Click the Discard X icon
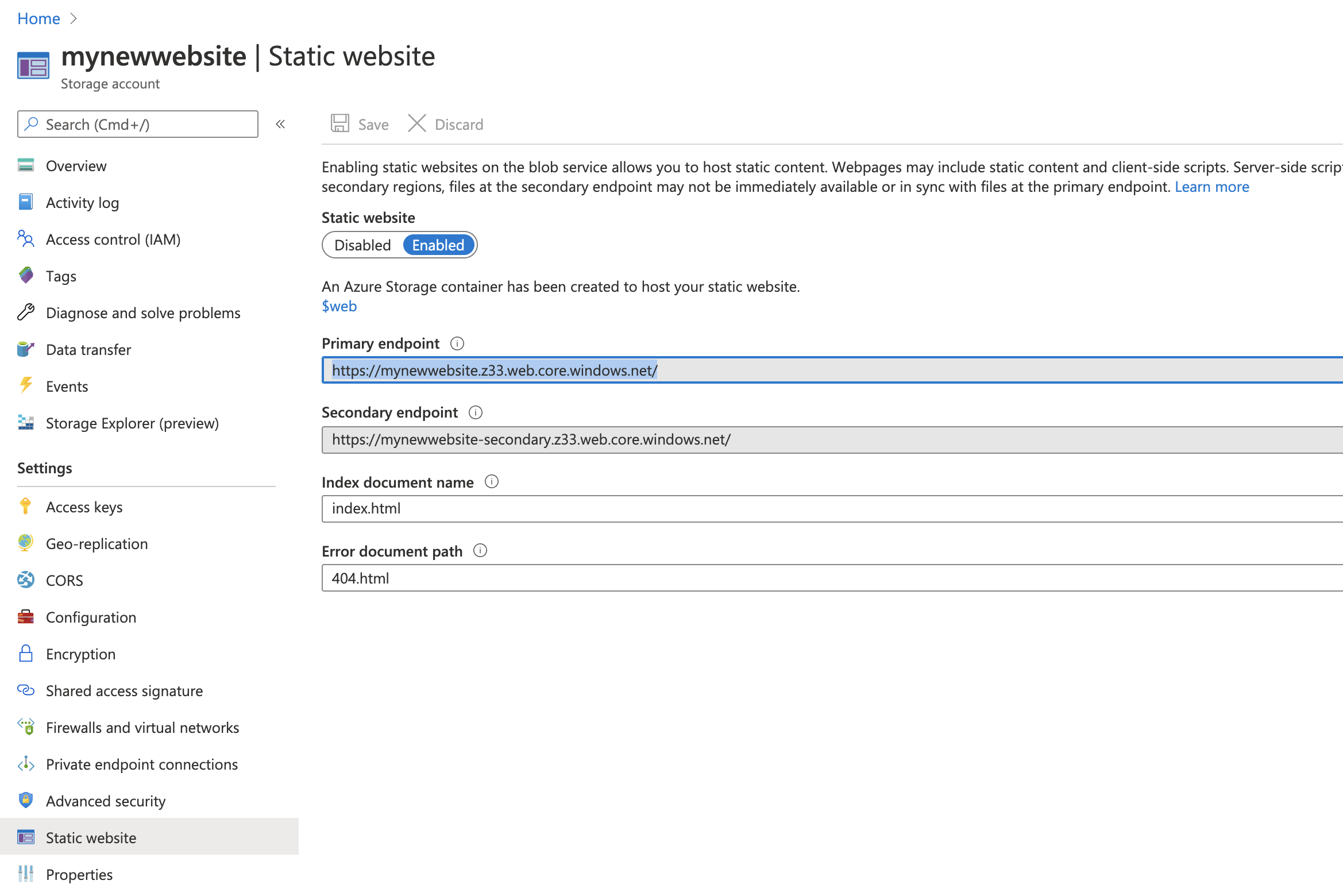The width and height of the screenshot is (1343, 896). (x=417, y=124)
